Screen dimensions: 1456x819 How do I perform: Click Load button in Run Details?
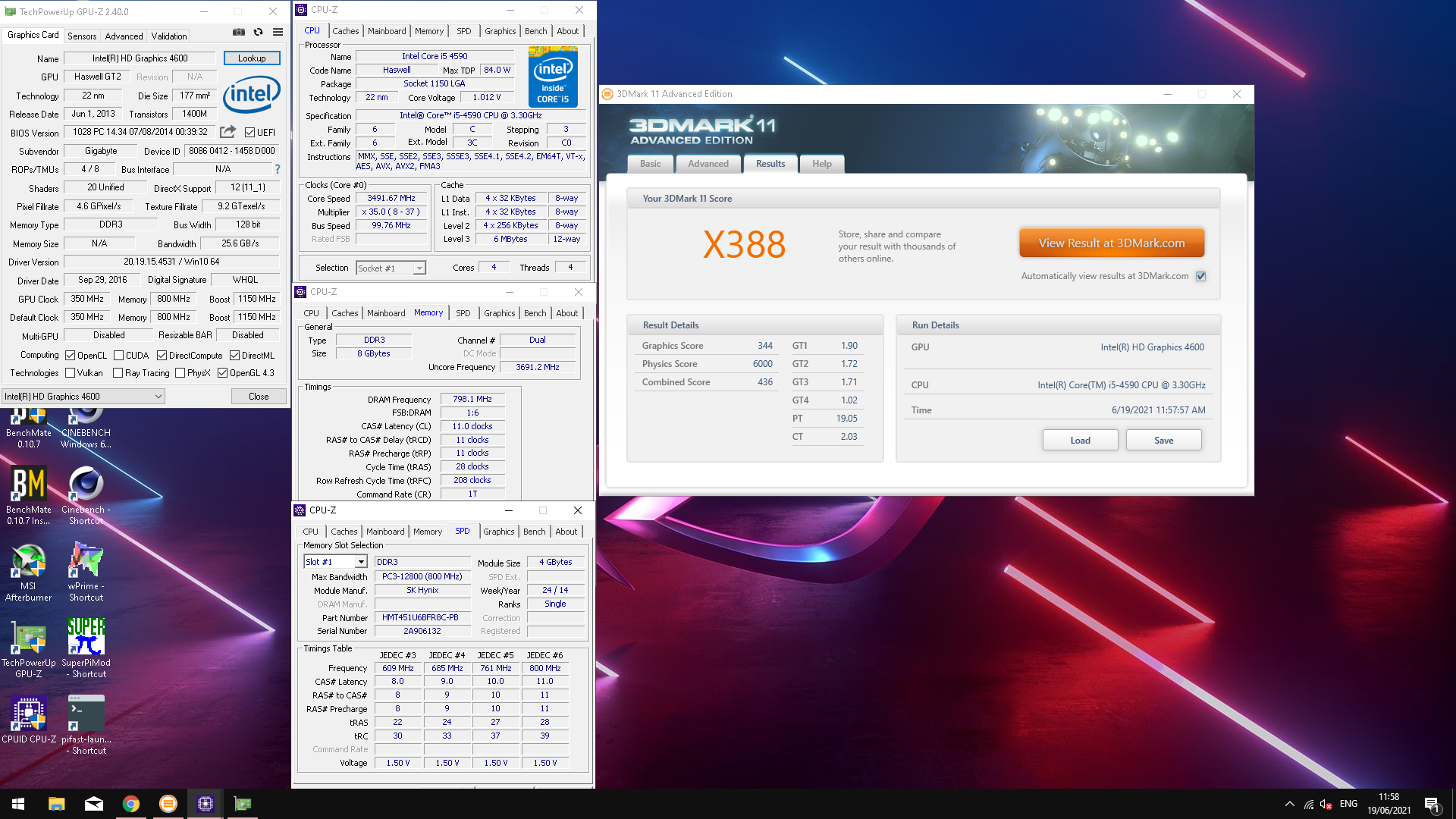(1080, 440)
